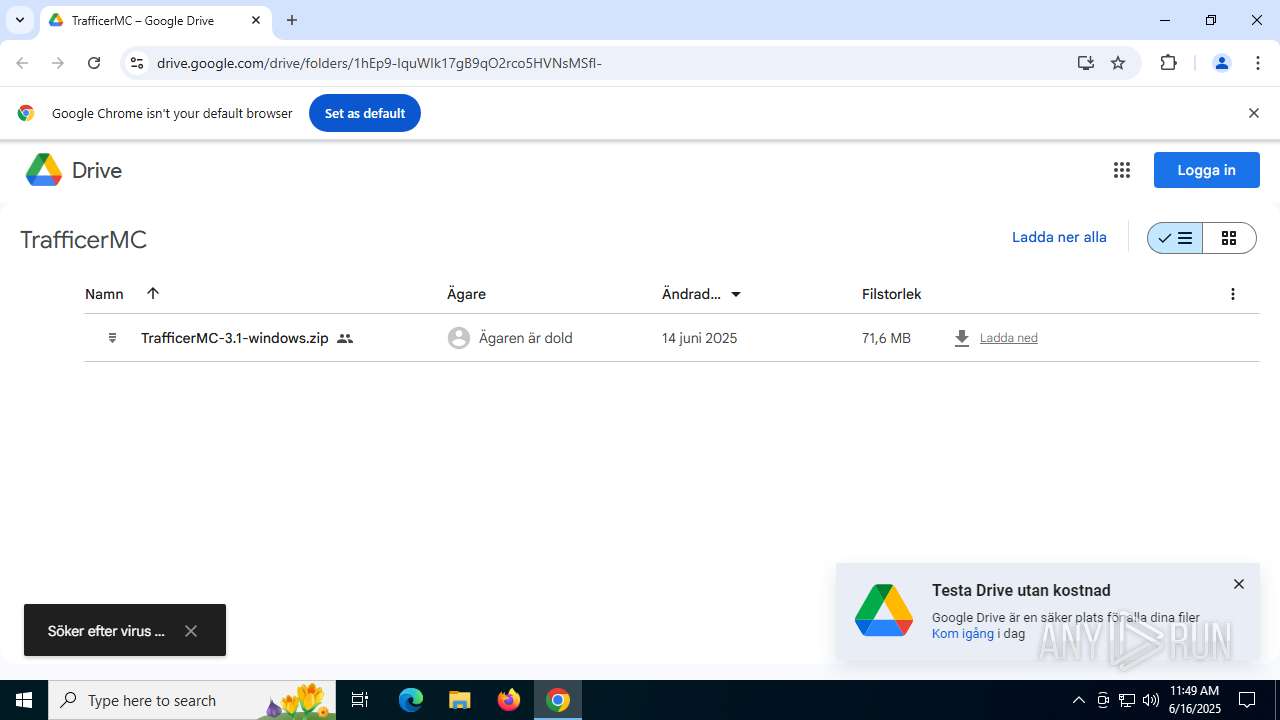This screenshot has width=1280, height=720.
Task: Click the Kom igång link
Action: point(963,633)
